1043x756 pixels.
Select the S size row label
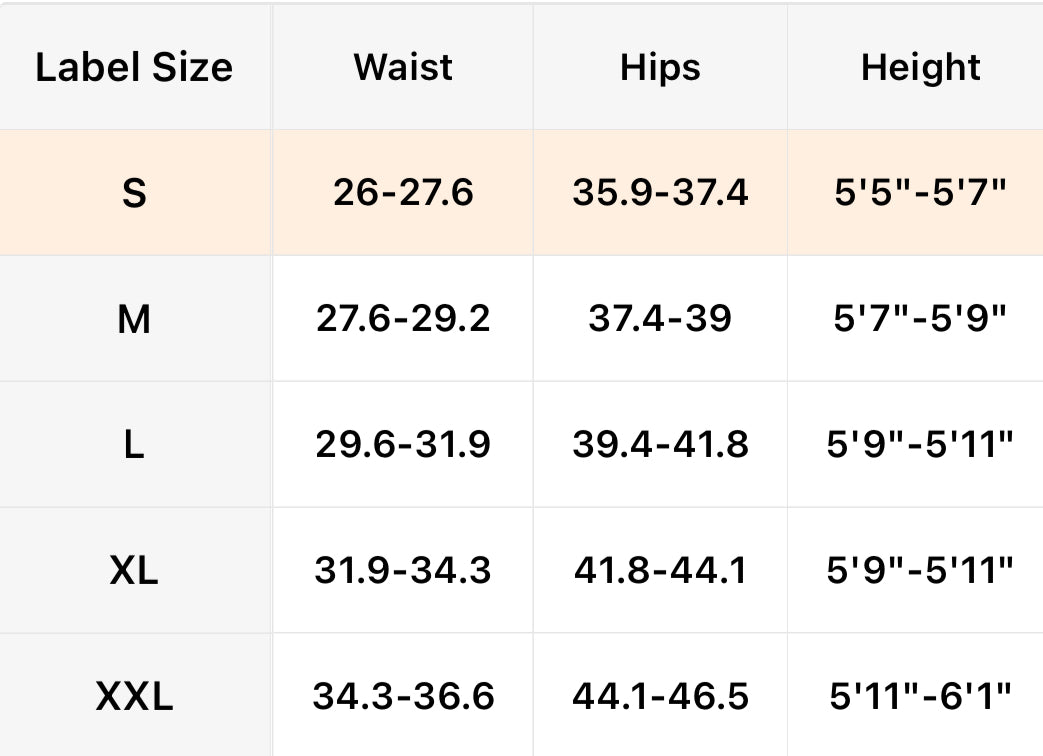coord(134,193)
